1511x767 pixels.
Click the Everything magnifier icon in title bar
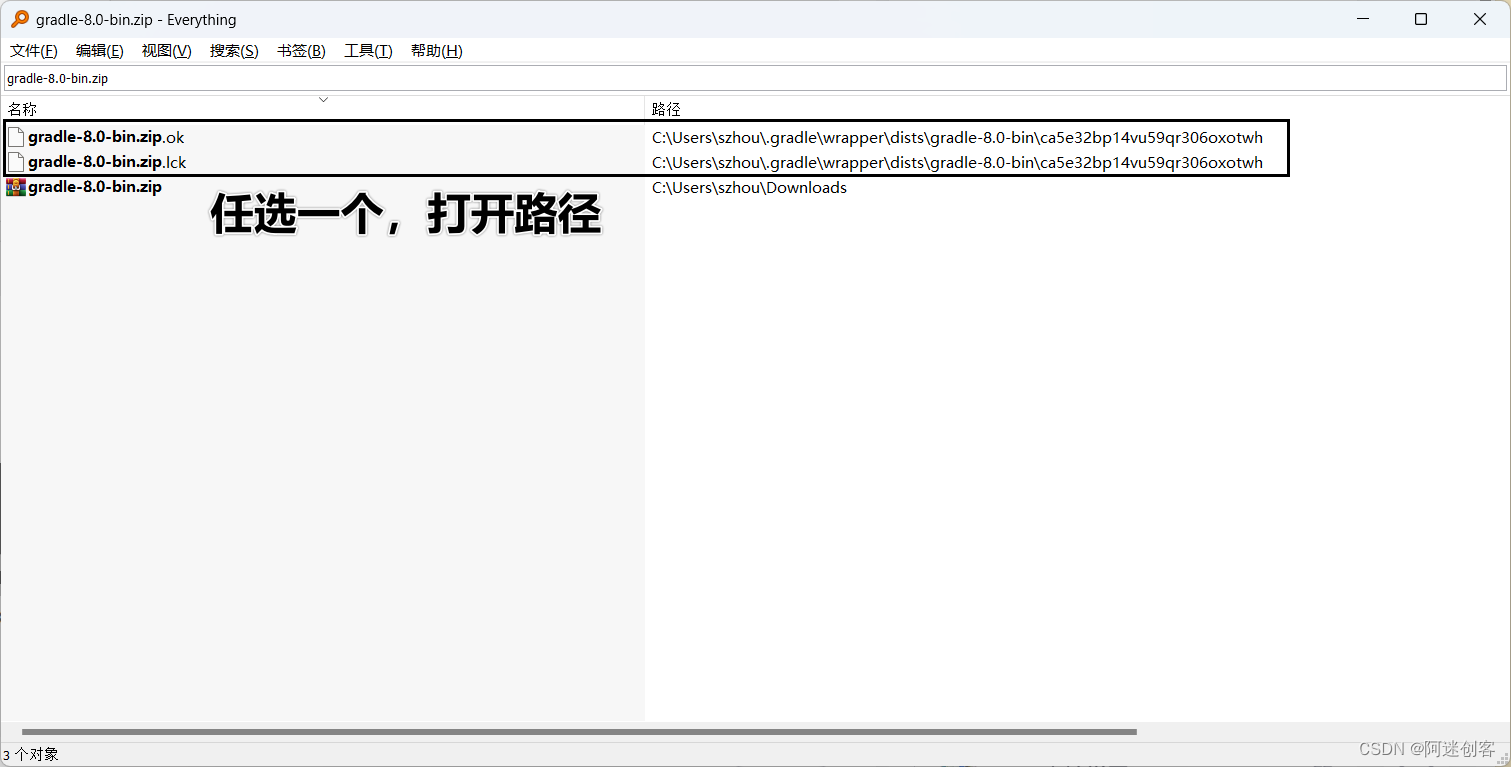point(19,19)
